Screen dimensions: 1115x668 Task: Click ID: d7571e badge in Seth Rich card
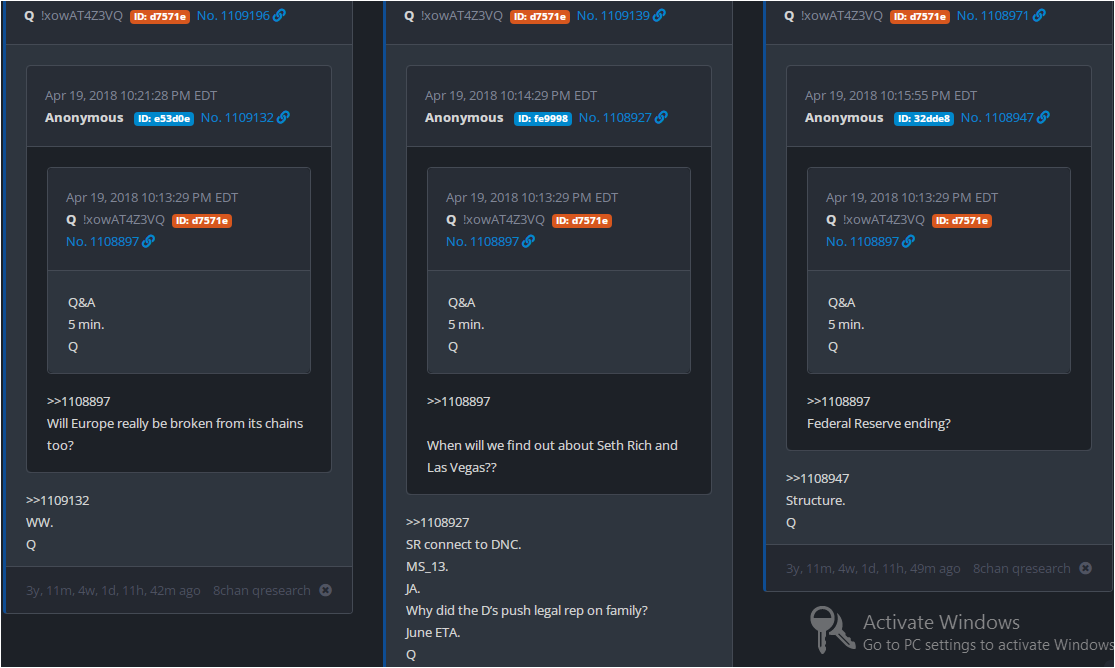[582, 221]
